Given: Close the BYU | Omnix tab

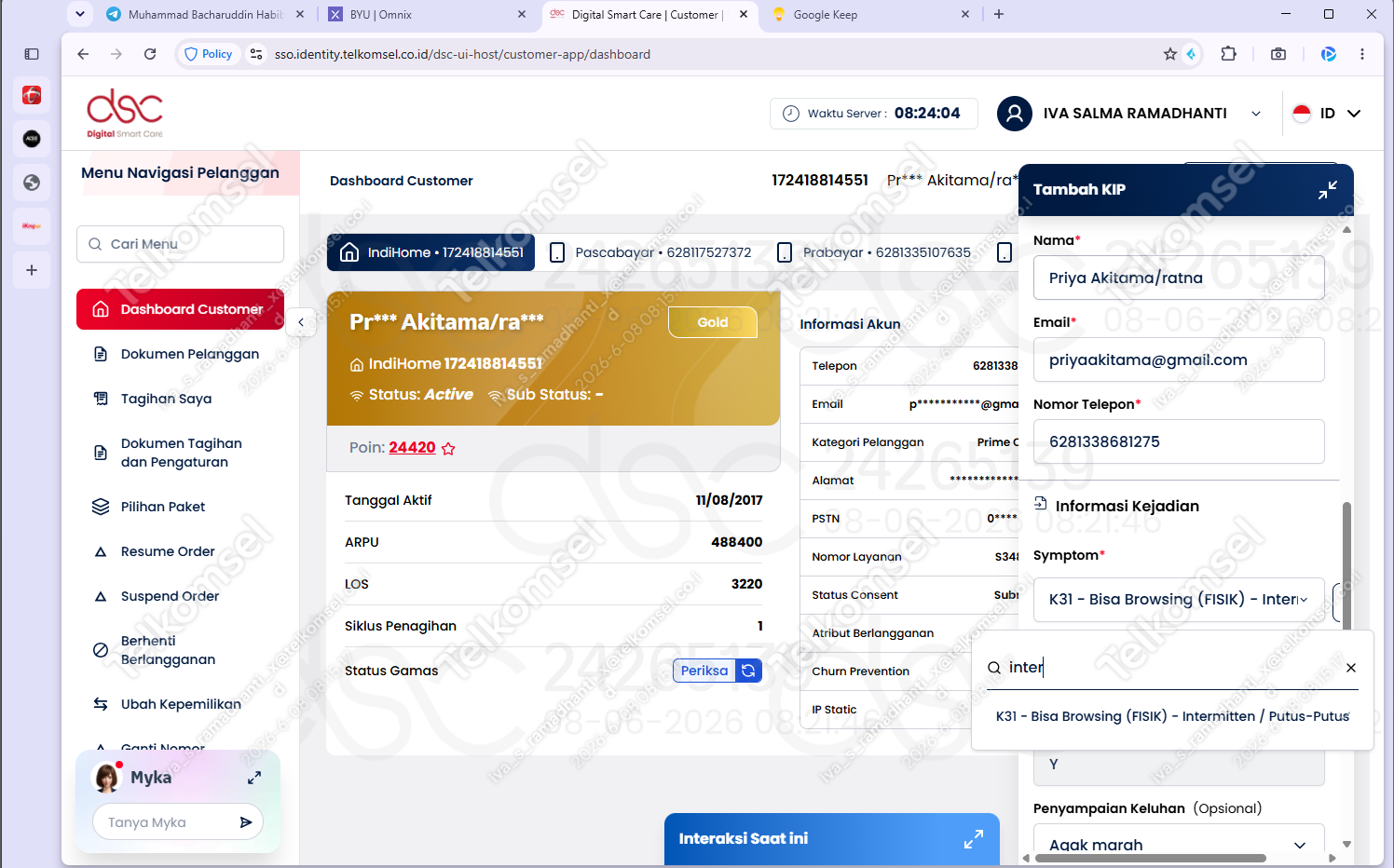Looking at the screenshot, I should tap(522, 14).
